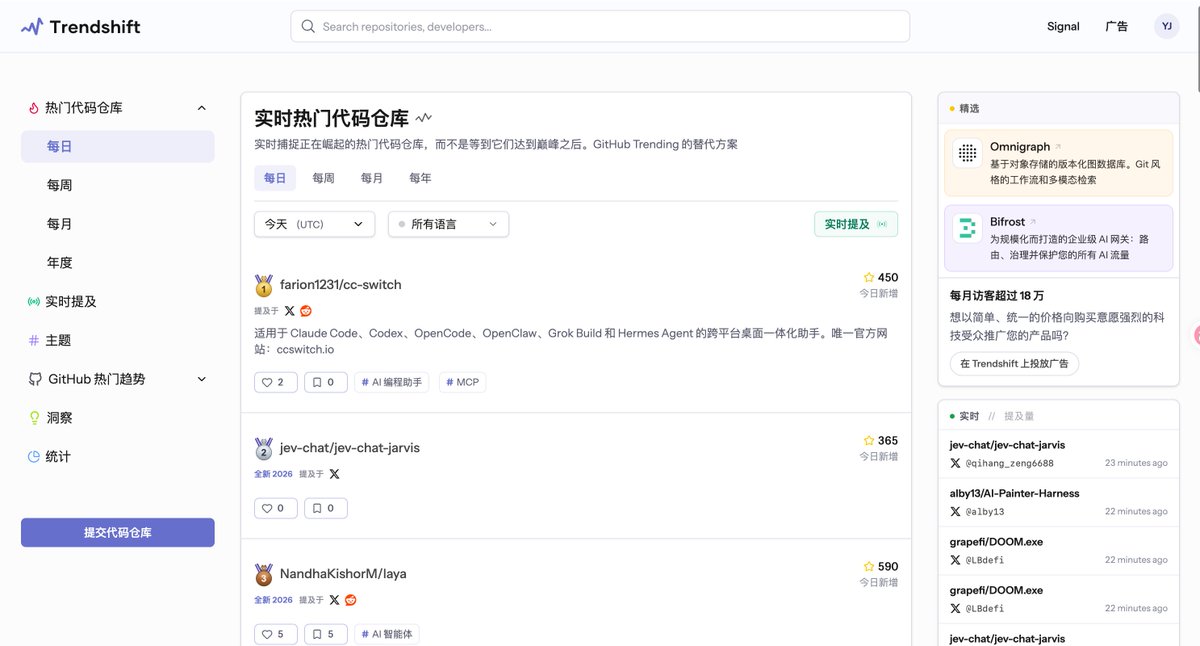
Task: Click X icon beside @qihang_zeng6688
Action: (955, 463)
